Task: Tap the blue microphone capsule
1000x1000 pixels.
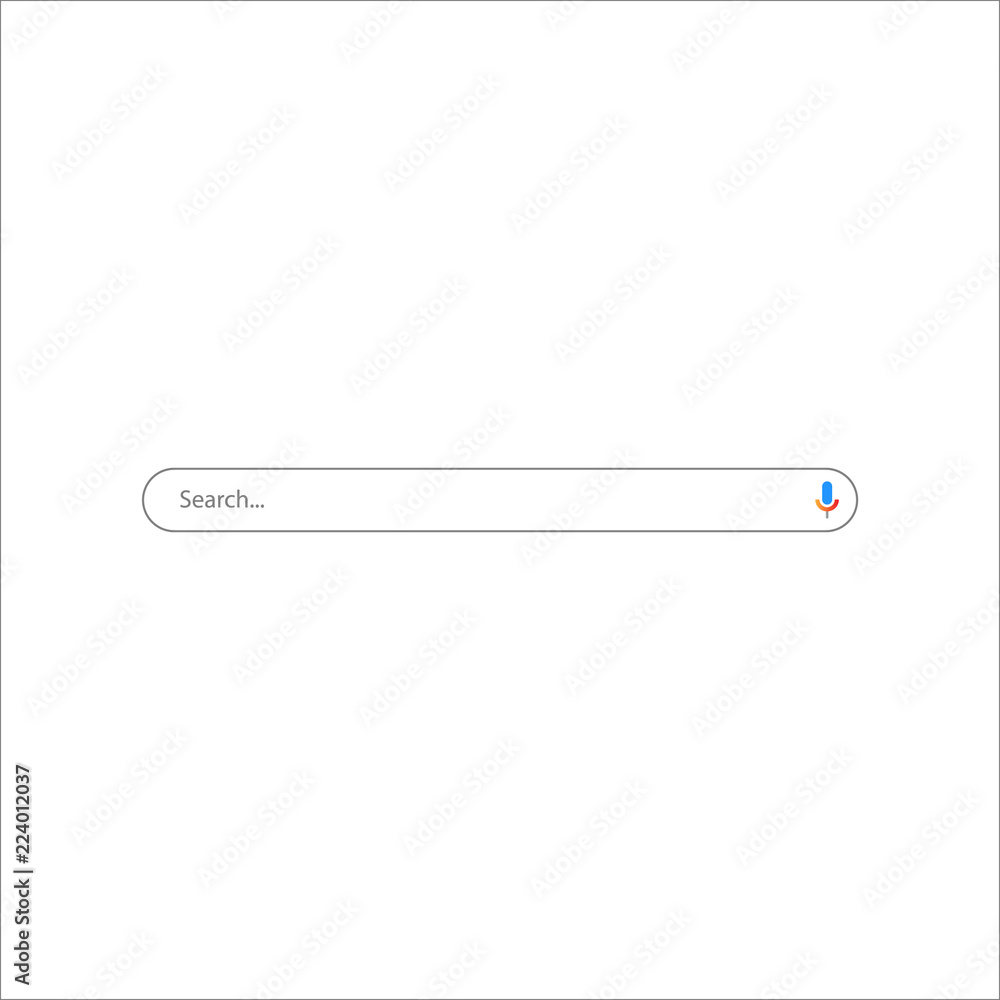Action: [x=827, y=494]
